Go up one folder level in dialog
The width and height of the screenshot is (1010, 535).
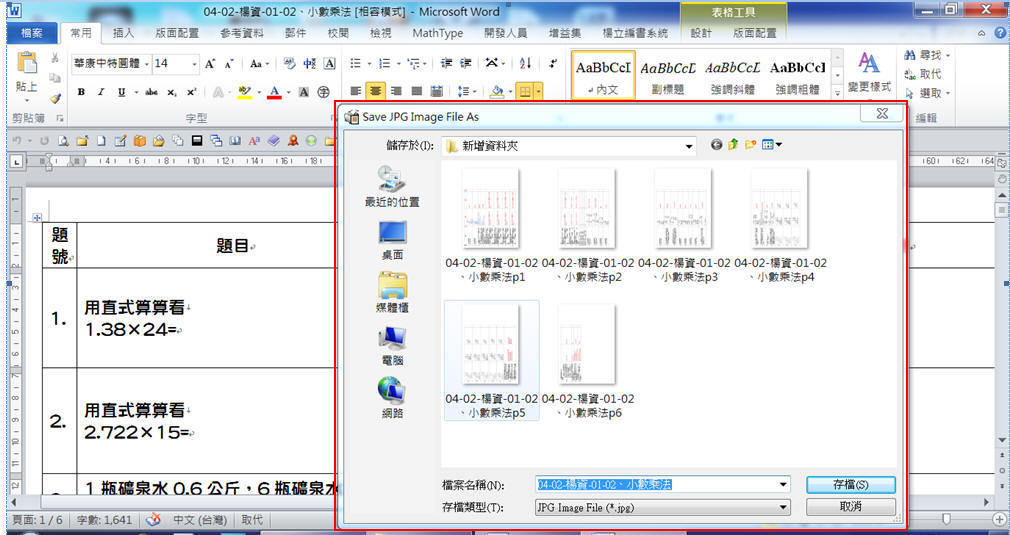(733, 145)
